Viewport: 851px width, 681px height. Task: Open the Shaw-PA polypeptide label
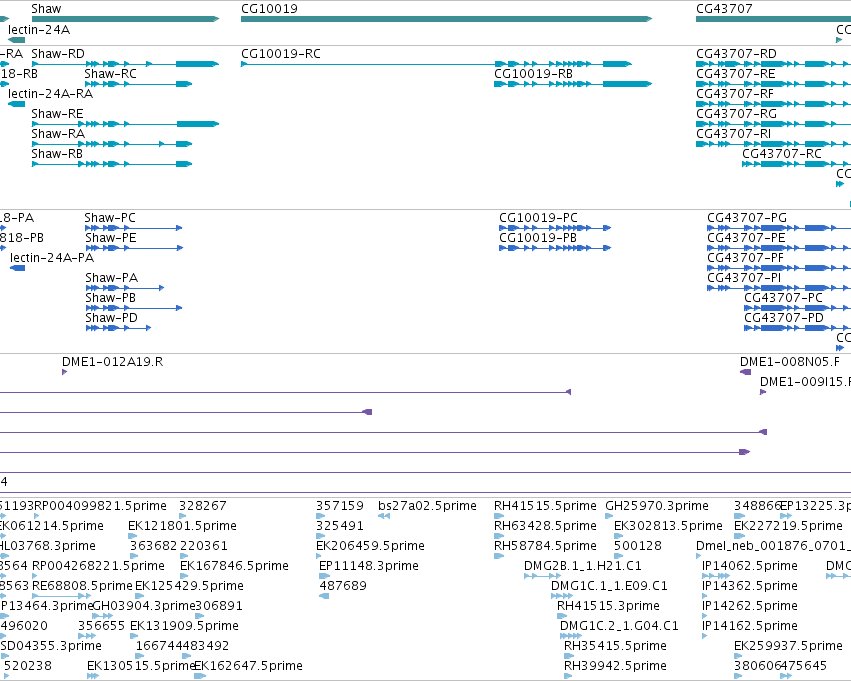[x=111, y=278]
